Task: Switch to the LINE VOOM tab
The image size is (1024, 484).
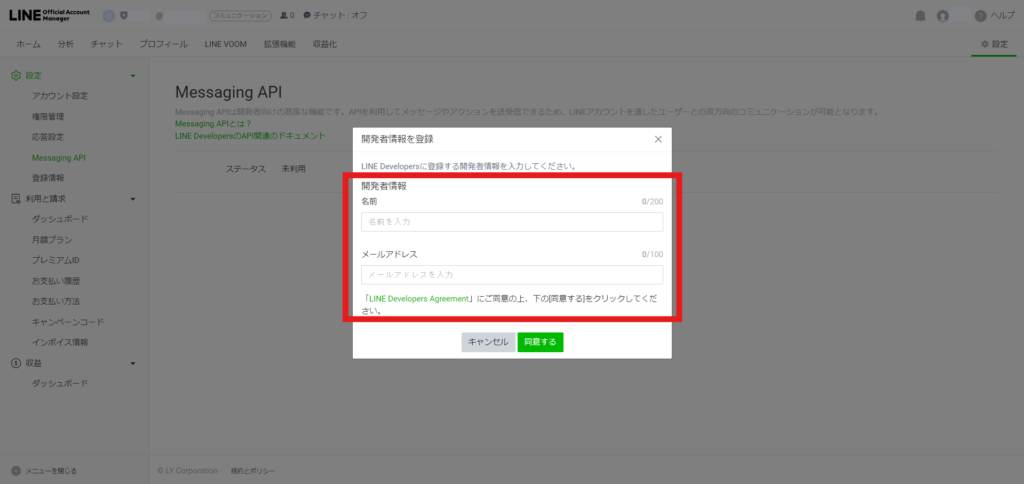Action: click(x=225, y=45)
